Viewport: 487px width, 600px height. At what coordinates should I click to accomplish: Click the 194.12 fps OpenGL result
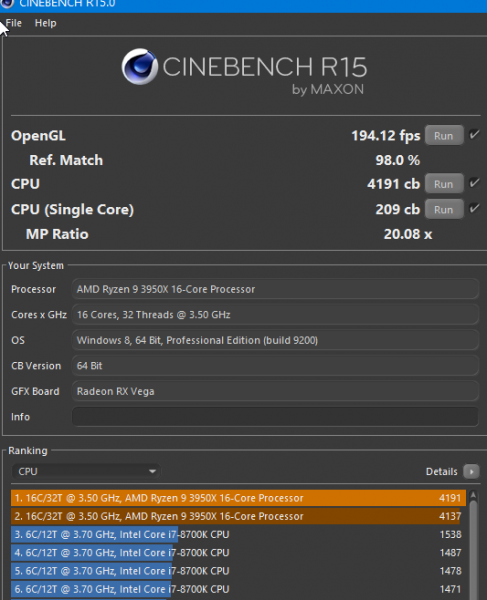386,136
